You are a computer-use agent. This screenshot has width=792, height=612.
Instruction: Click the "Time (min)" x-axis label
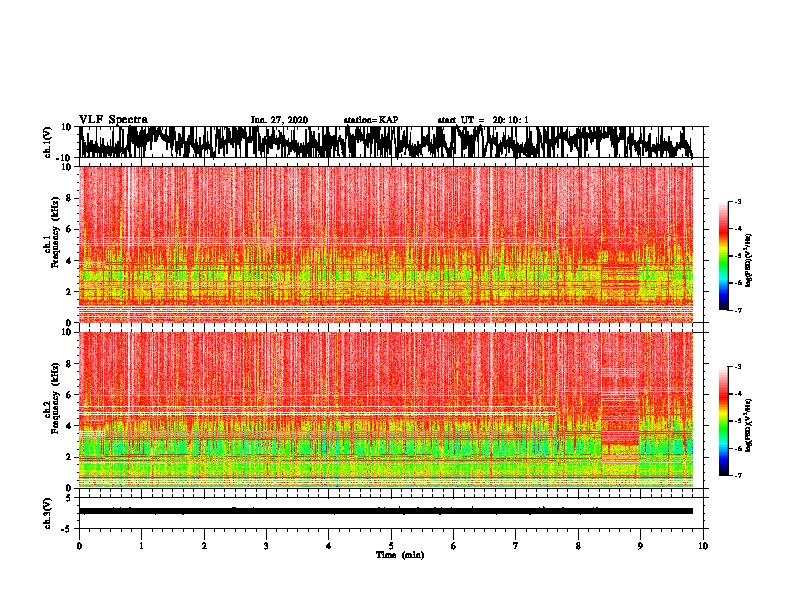400,555
